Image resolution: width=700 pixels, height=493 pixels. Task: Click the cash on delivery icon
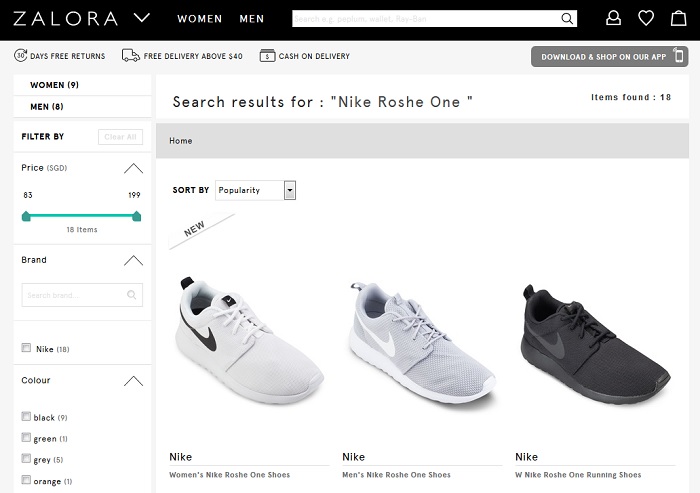(267, 56)
